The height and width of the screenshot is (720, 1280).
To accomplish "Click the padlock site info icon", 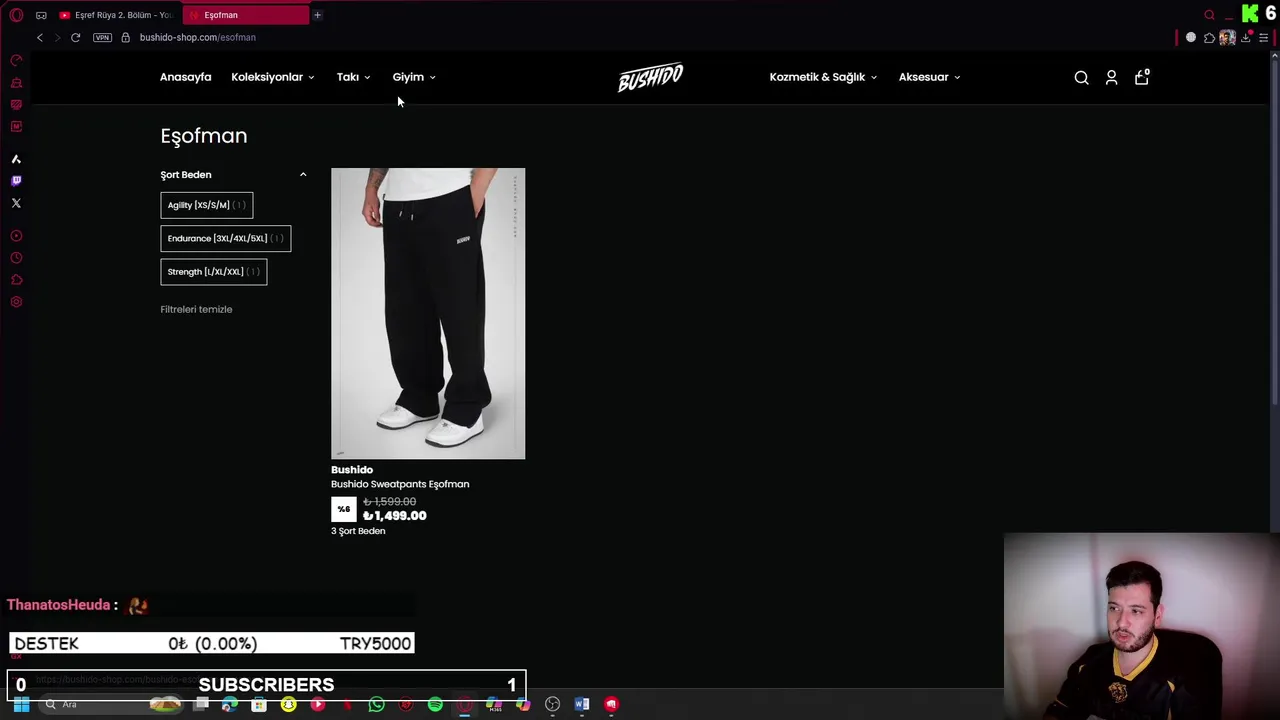I will click(125, 37).
